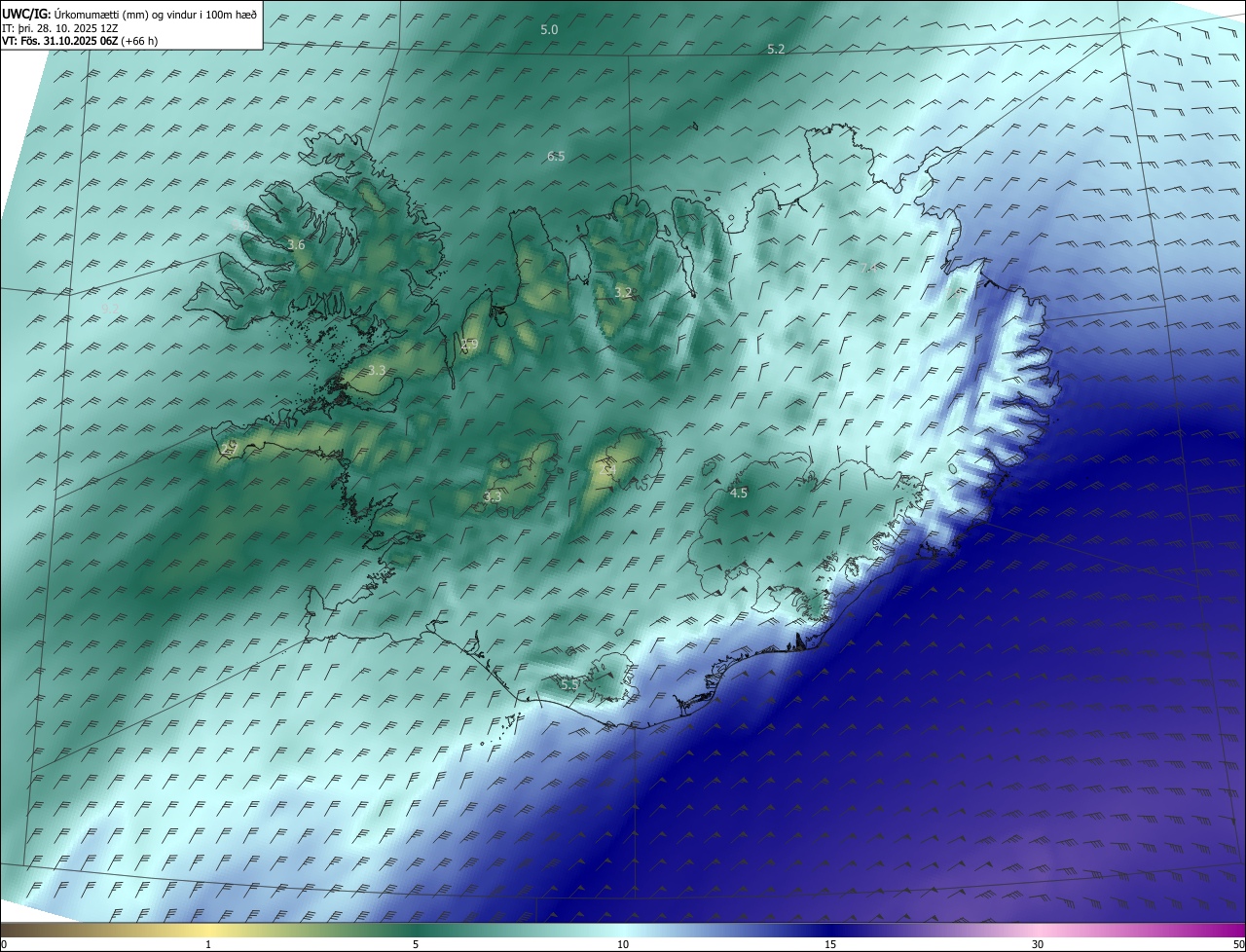
Task: Click the faint 7.4 value label
Action: [x=868, y=268]
